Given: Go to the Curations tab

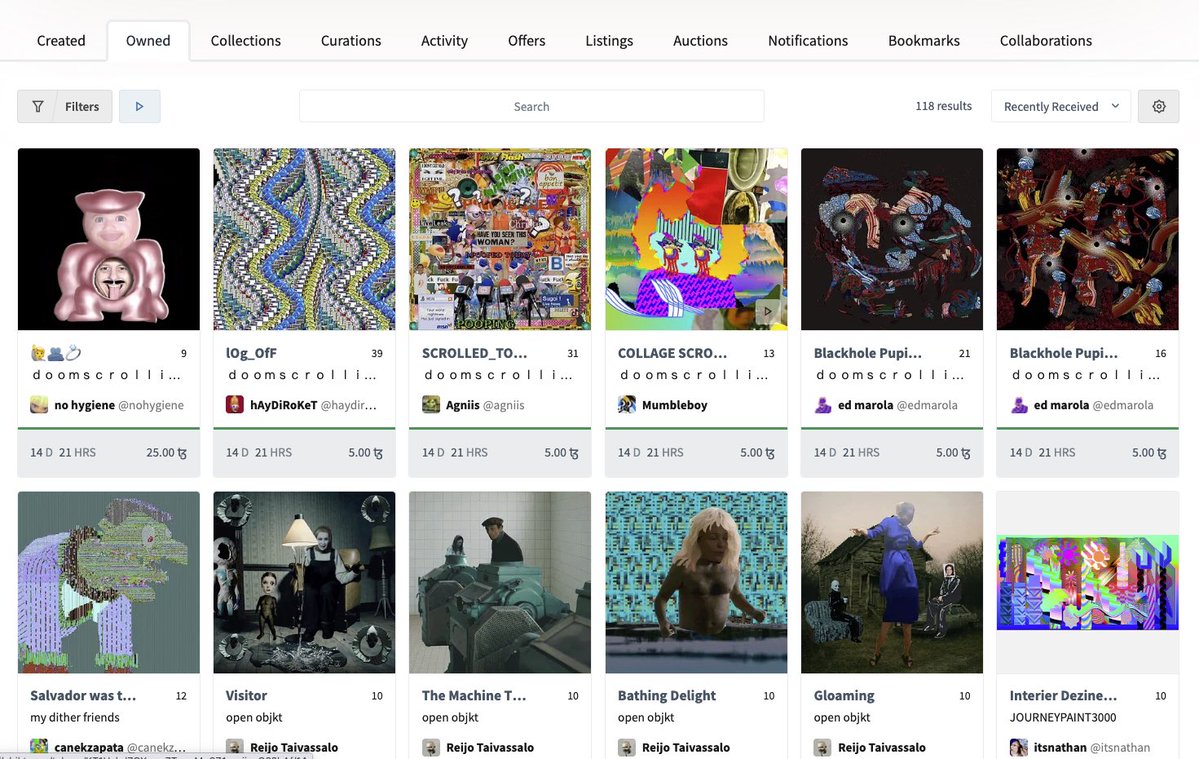Looking at the screenshot, I should (351, 41).
